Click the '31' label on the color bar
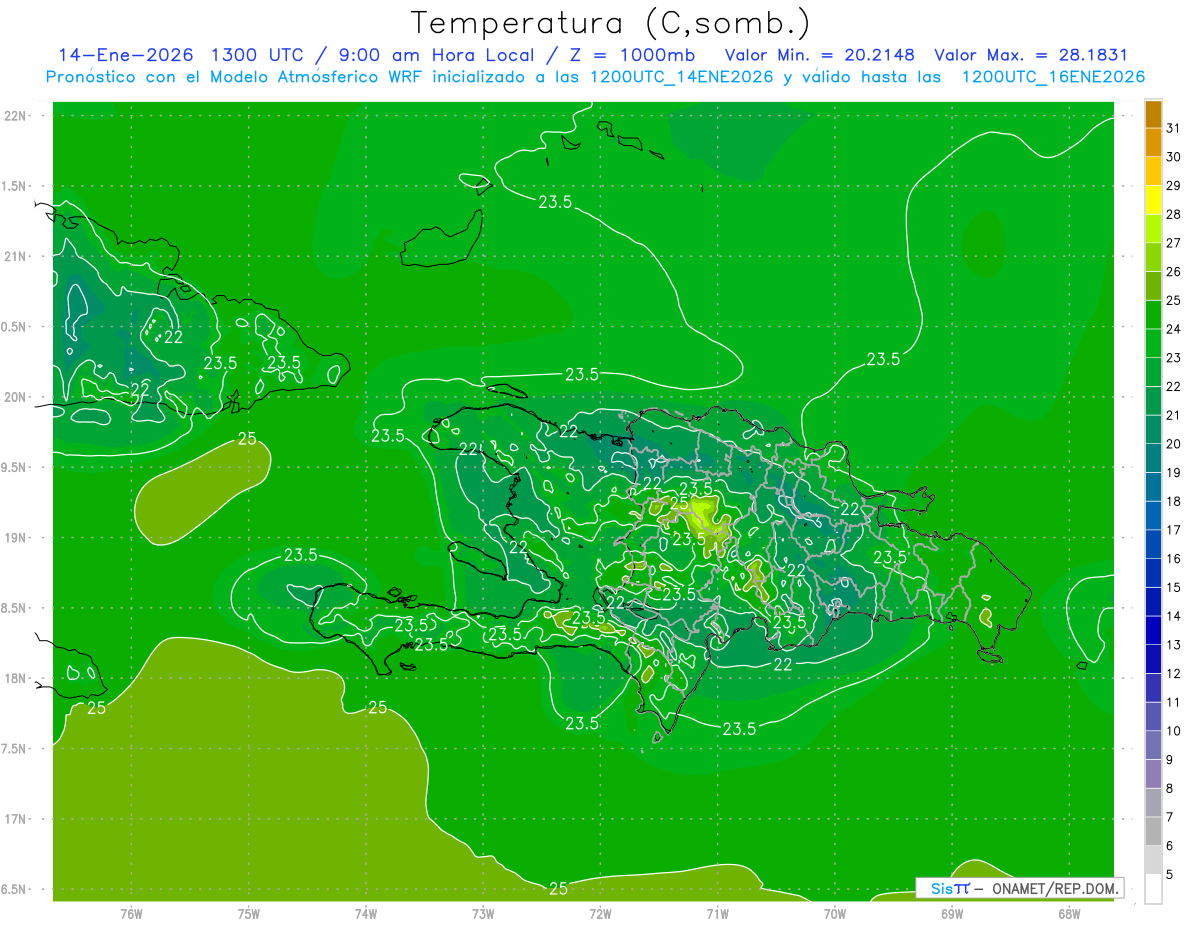The height and width of the screenshot is (927, 1200). [1173, 128]
